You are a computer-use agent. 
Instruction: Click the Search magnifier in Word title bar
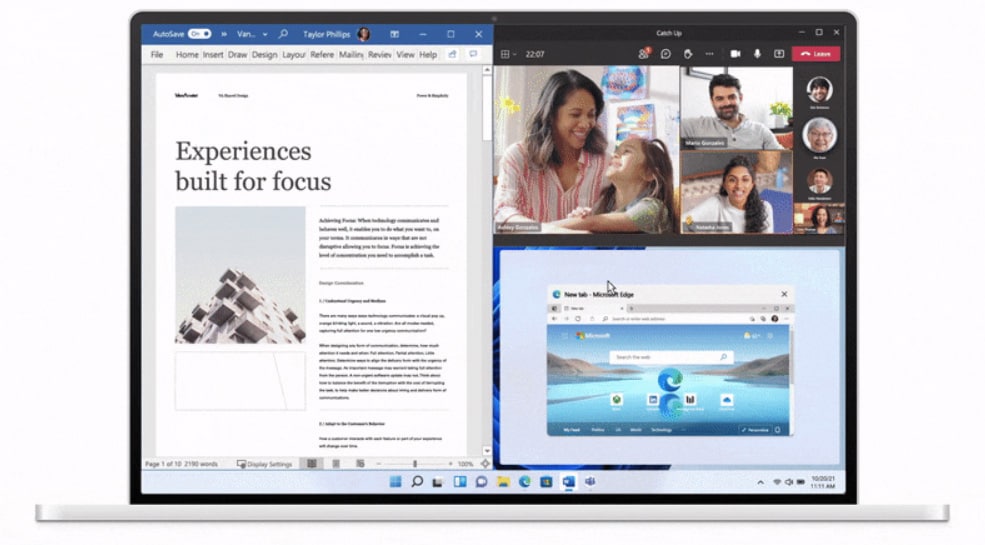tap(283, 34)
